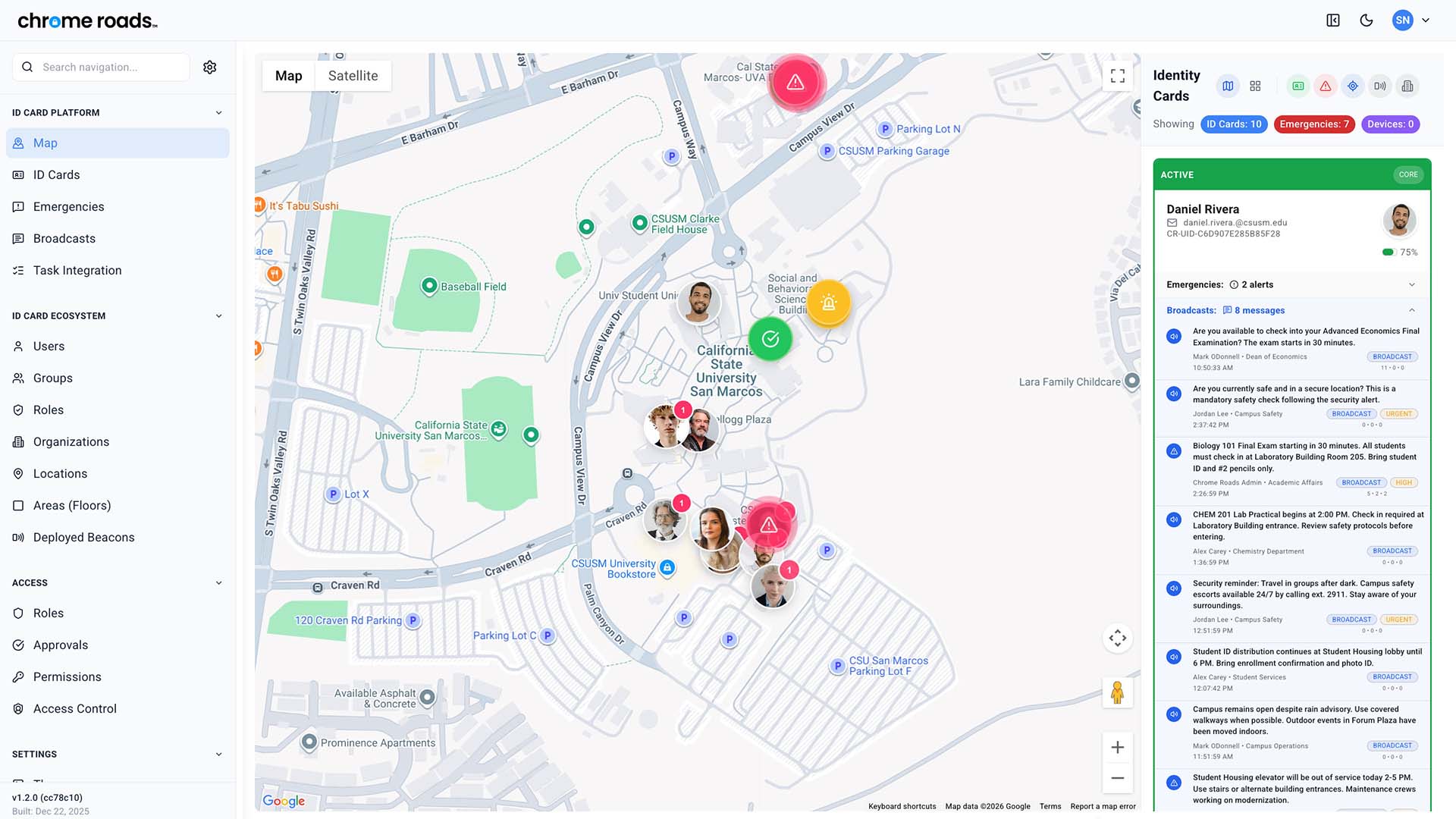The height and width of the screenshot is (819, 1456).
Task: Open Broadcasts in the sidebar
Action: click(64, 239)
